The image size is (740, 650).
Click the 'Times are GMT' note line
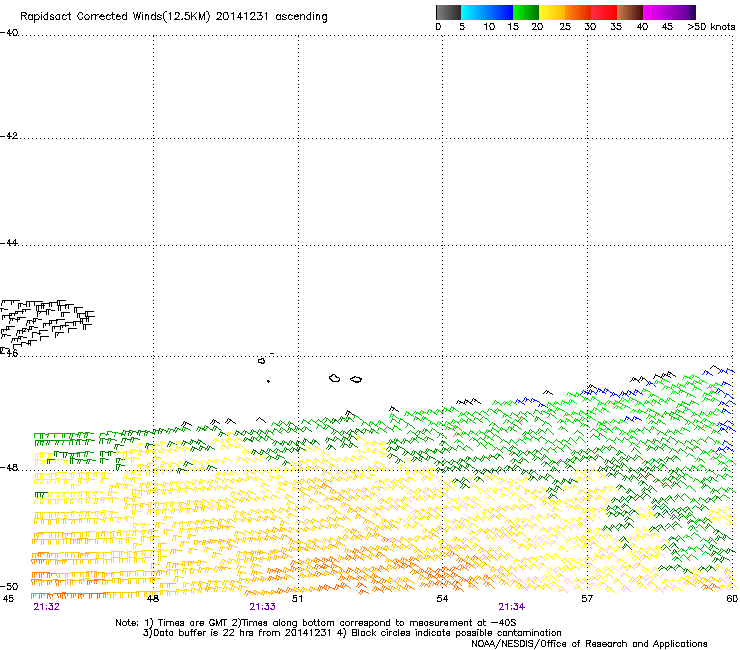pyautogui.click(x=316, y=623)
